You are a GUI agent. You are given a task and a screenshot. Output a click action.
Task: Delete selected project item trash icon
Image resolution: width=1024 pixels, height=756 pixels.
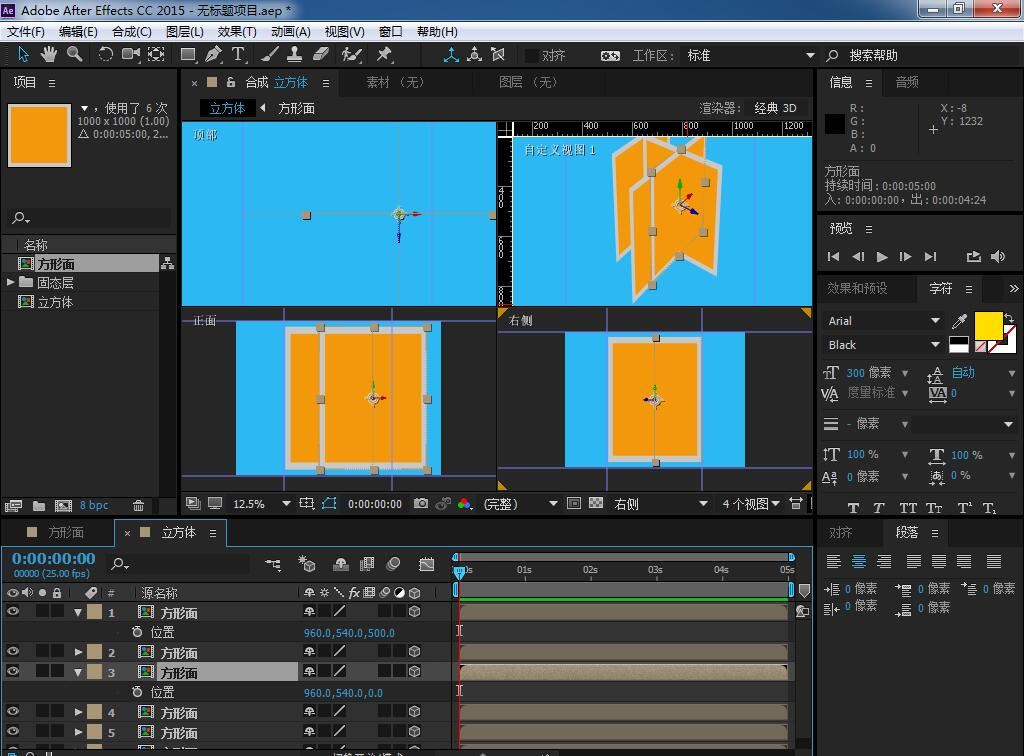tap(138, 506)
